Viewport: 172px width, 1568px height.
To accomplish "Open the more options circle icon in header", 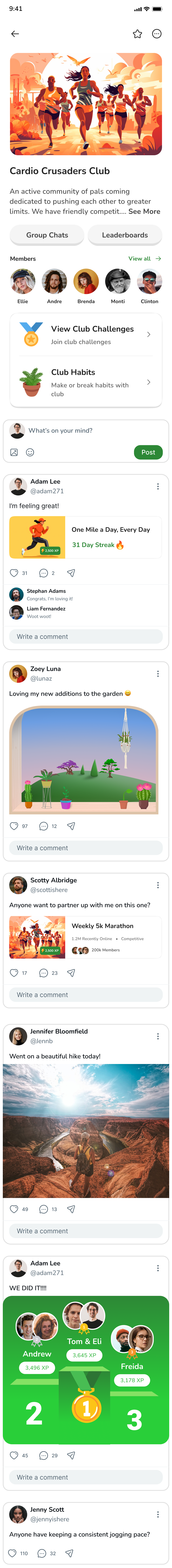I will coord(157,34).
